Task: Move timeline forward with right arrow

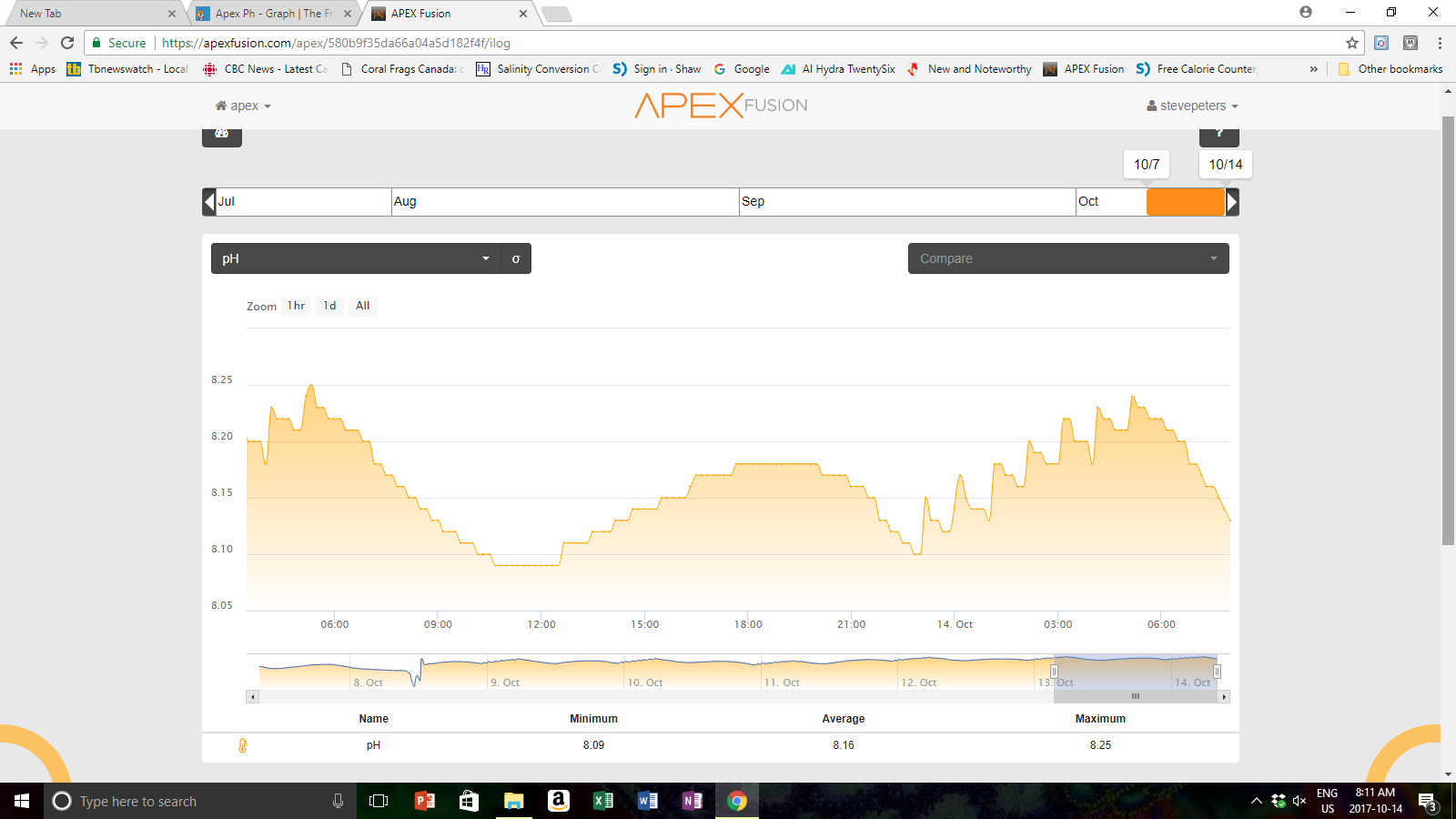Action: coord(1232,202)
